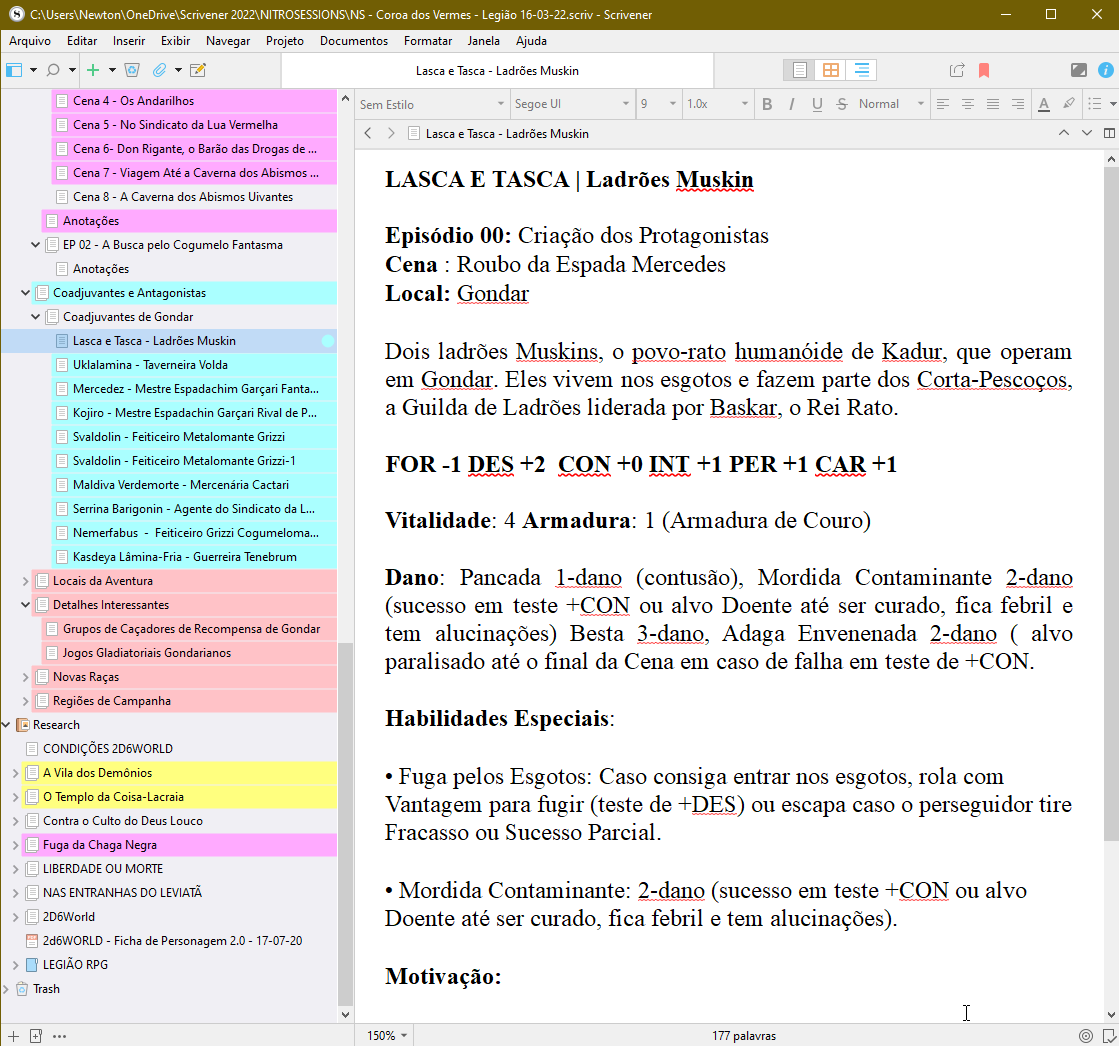1119x1046 pixels.
Task: Click the Insert attachment paperclip icon
Action: [x=159, y=70]
